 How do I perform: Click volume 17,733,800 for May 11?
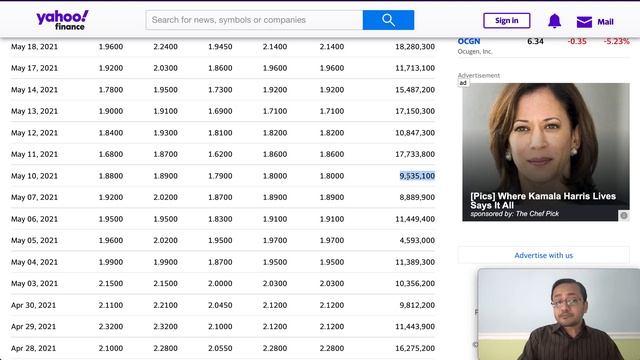[x=415, y=154]
